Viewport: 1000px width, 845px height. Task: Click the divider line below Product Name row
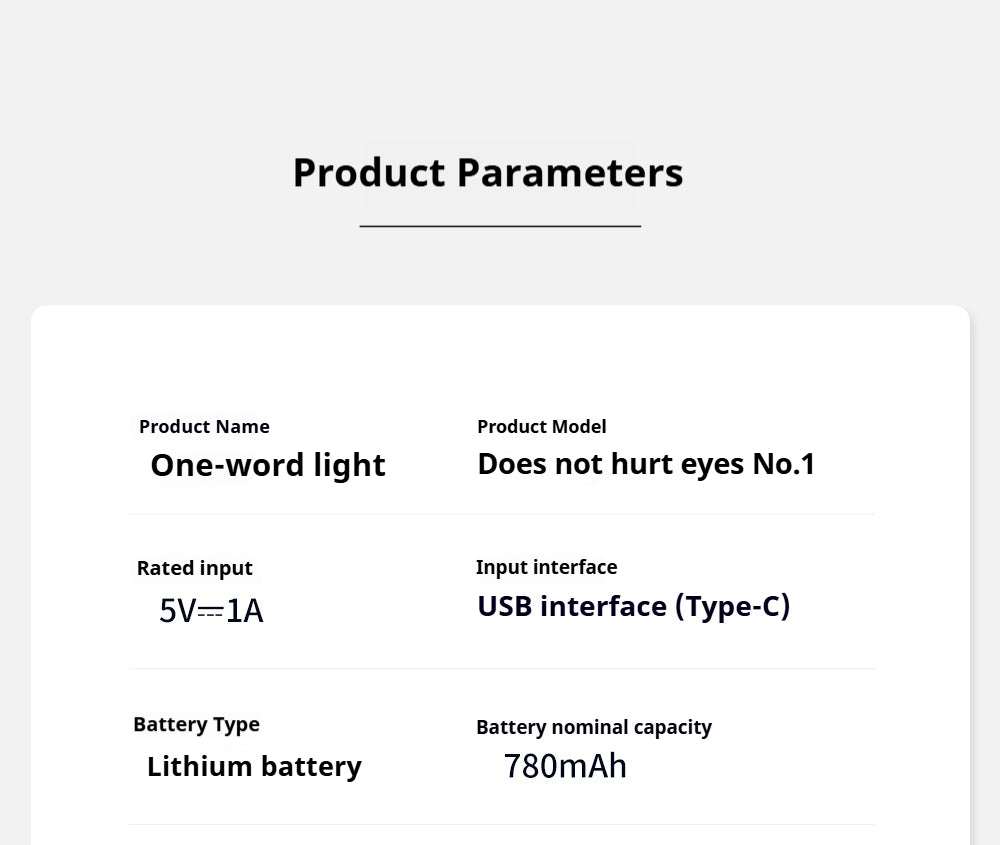[501, 514]
